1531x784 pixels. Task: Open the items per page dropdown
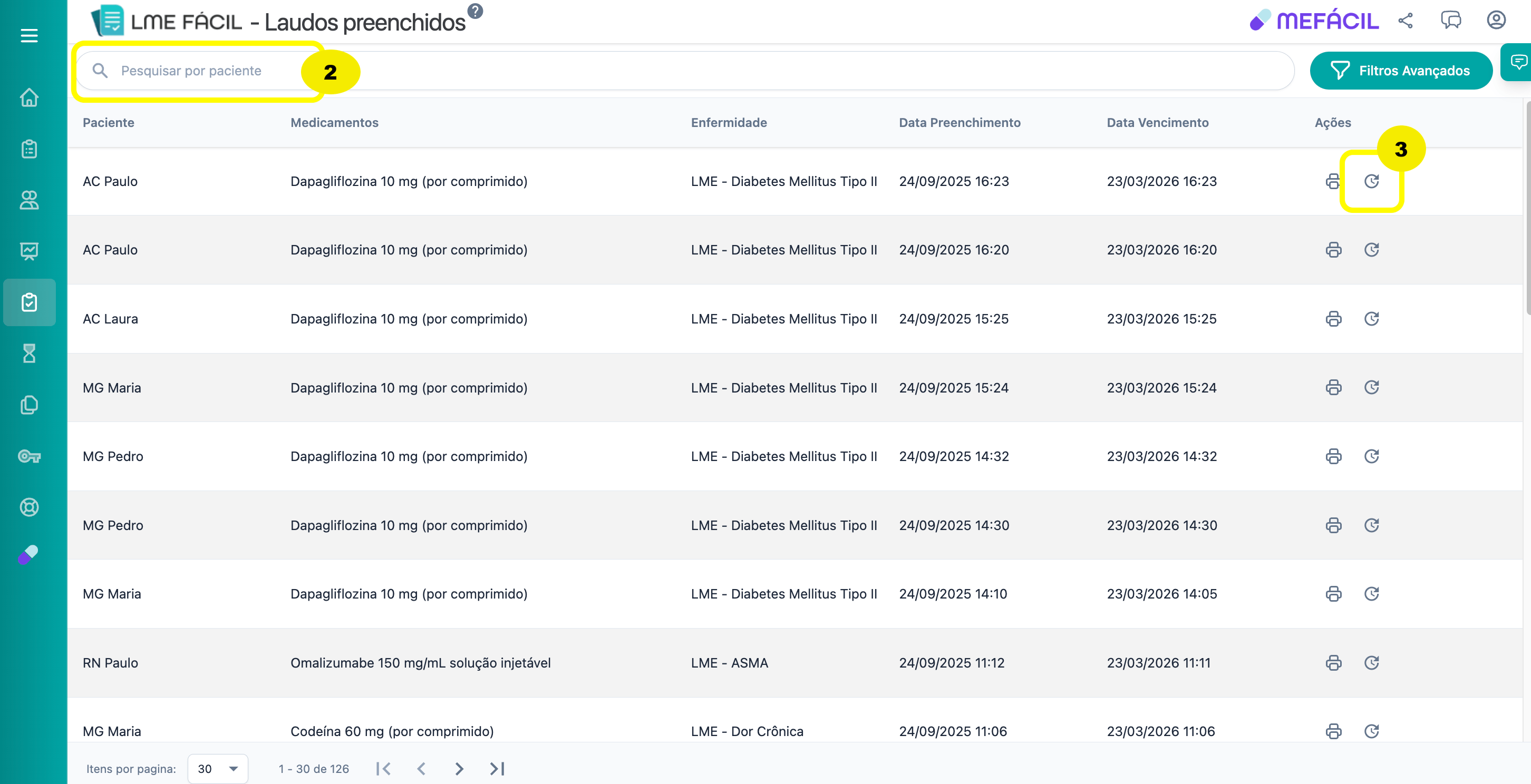pos(218,769)
